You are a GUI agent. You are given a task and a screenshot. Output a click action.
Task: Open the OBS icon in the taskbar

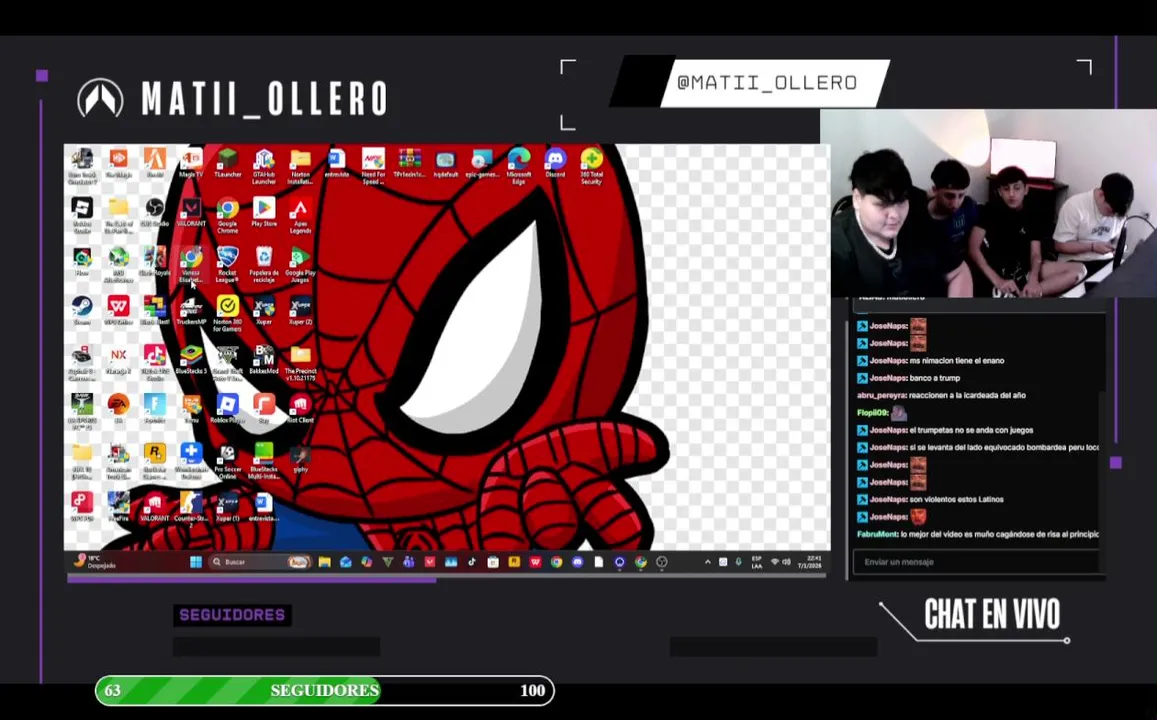click(662, 562)
